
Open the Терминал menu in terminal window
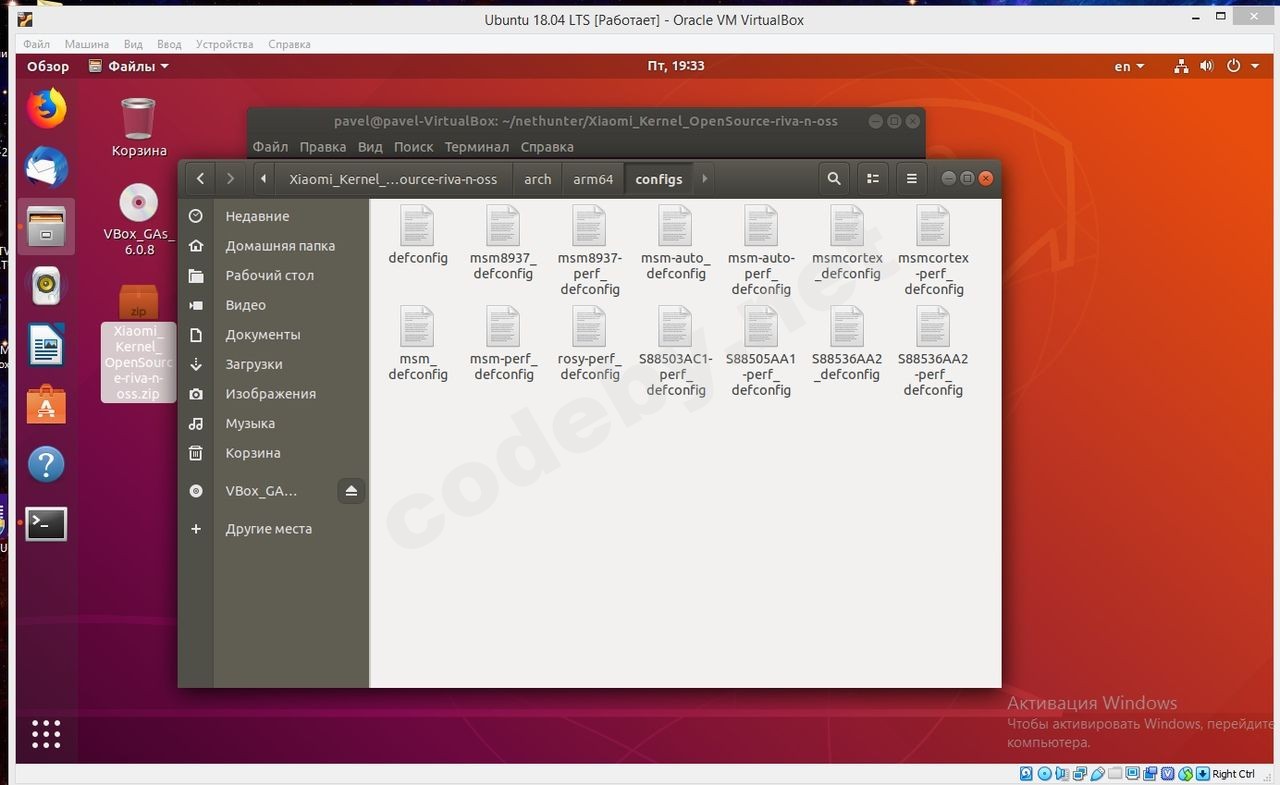tap(476, 146)
